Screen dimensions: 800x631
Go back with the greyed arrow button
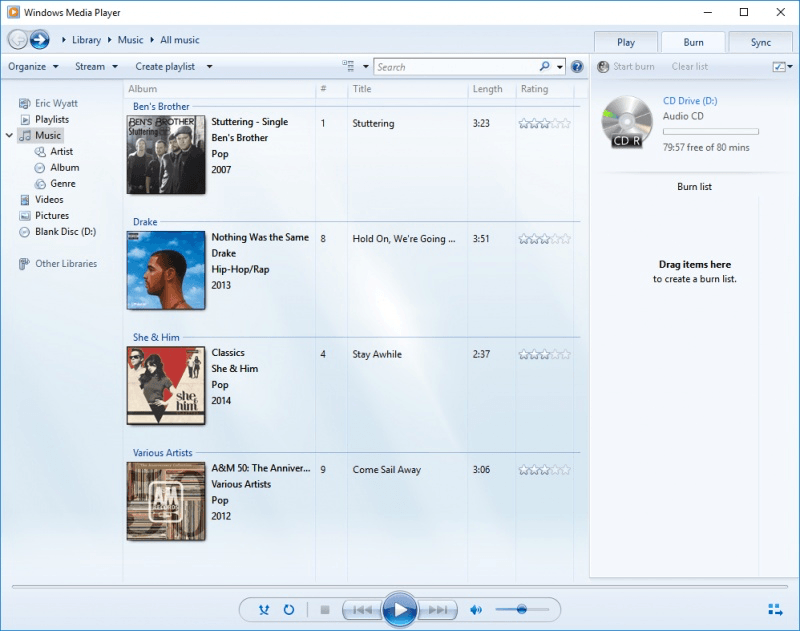click(18, 40)
